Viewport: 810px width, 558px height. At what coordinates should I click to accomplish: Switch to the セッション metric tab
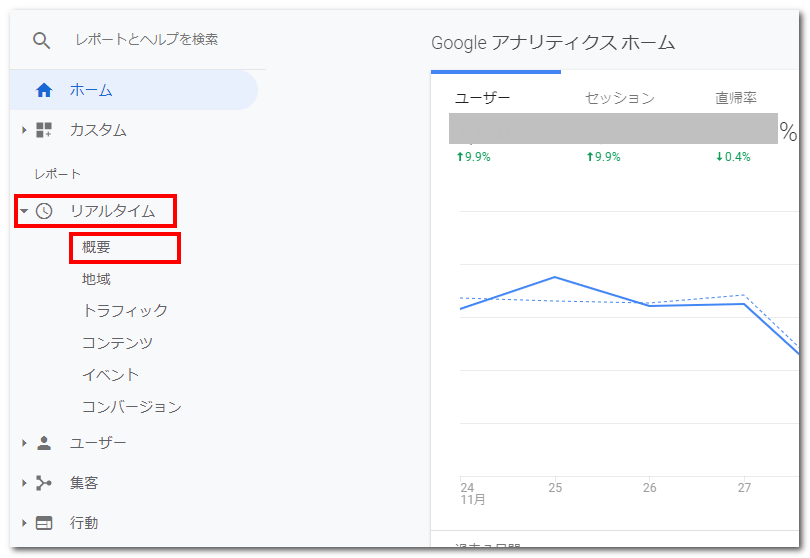(x=619, y=98)
